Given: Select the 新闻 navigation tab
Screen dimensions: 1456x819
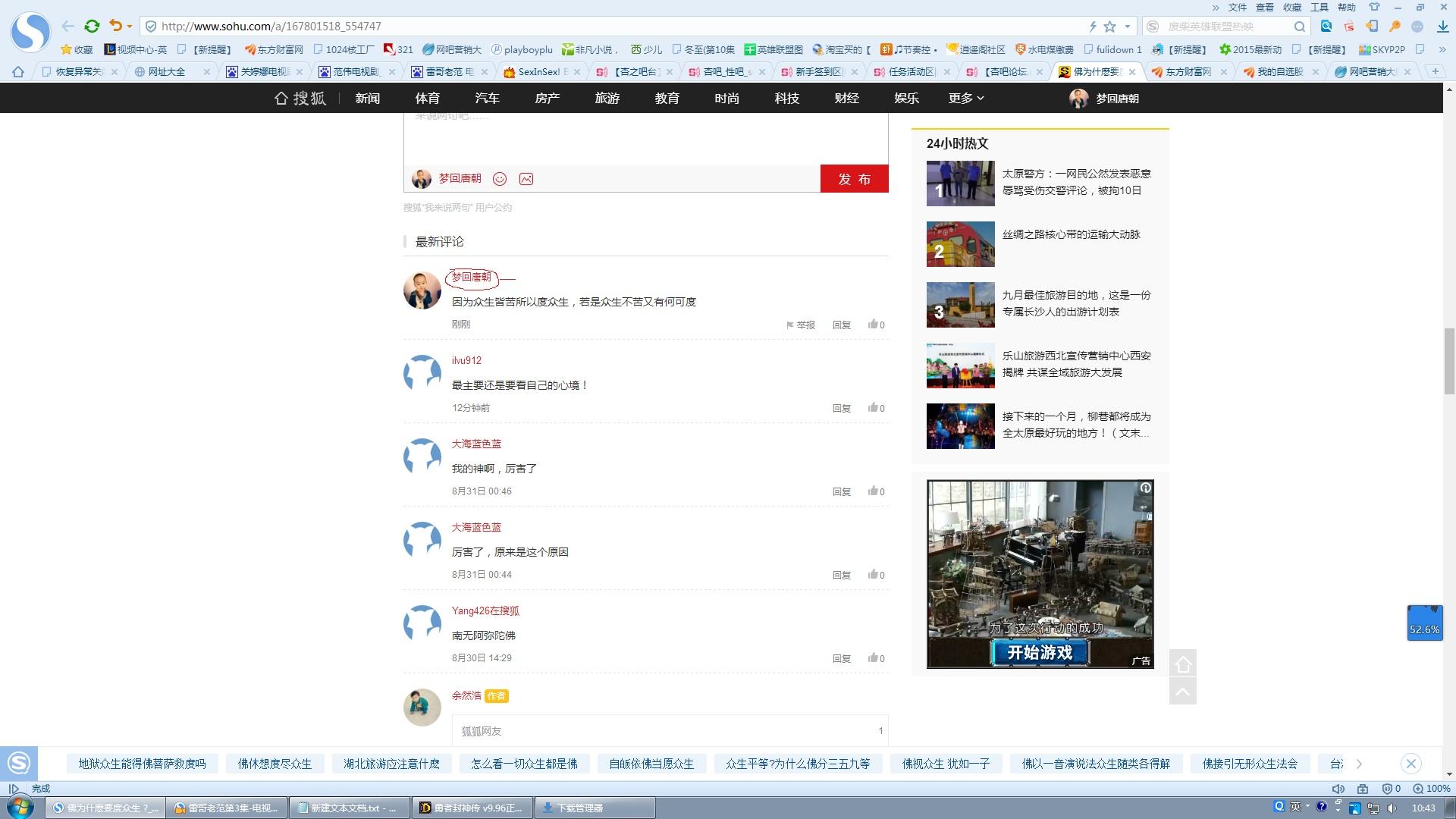Looking at the screenshot, I should click(367, 98).
